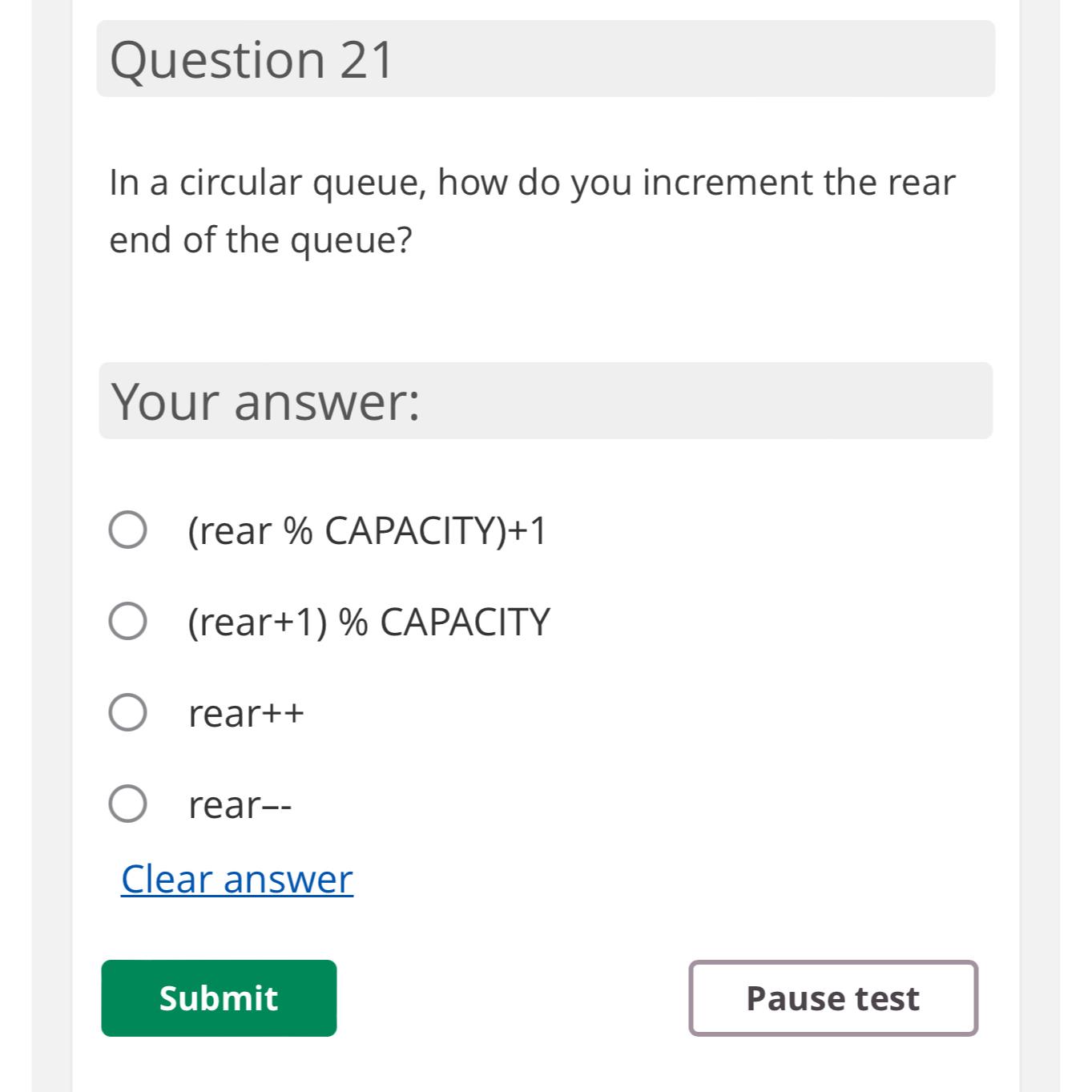Click the underlined blue Clear answer text
Image resolution: width=1092 pixels, height=1092 pixels.
(x=236, y=879)
